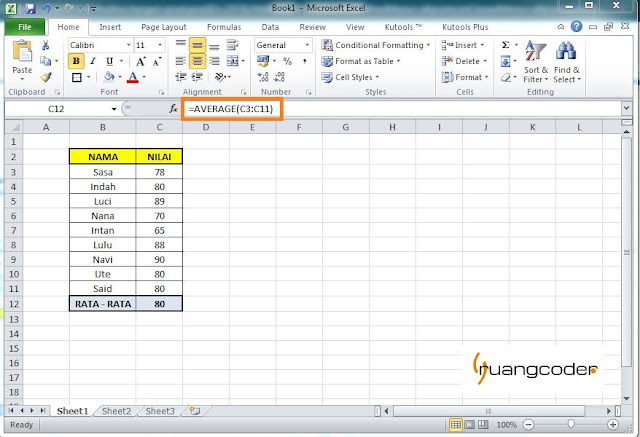
Task: Set Top Align vertical alignment
Action: click(180, 44)
